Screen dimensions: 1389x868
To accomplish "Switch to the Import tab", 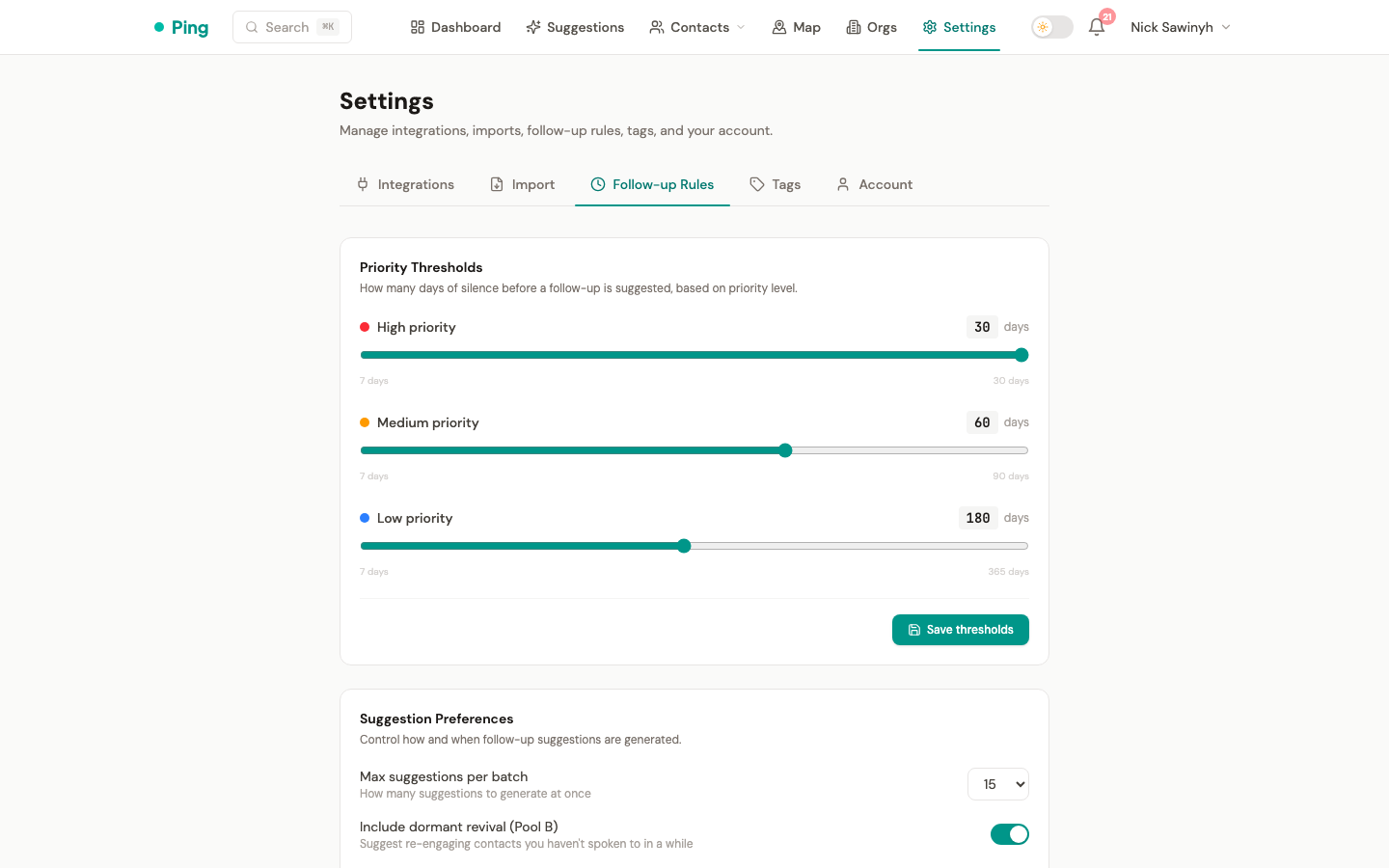I will (522, 184).
